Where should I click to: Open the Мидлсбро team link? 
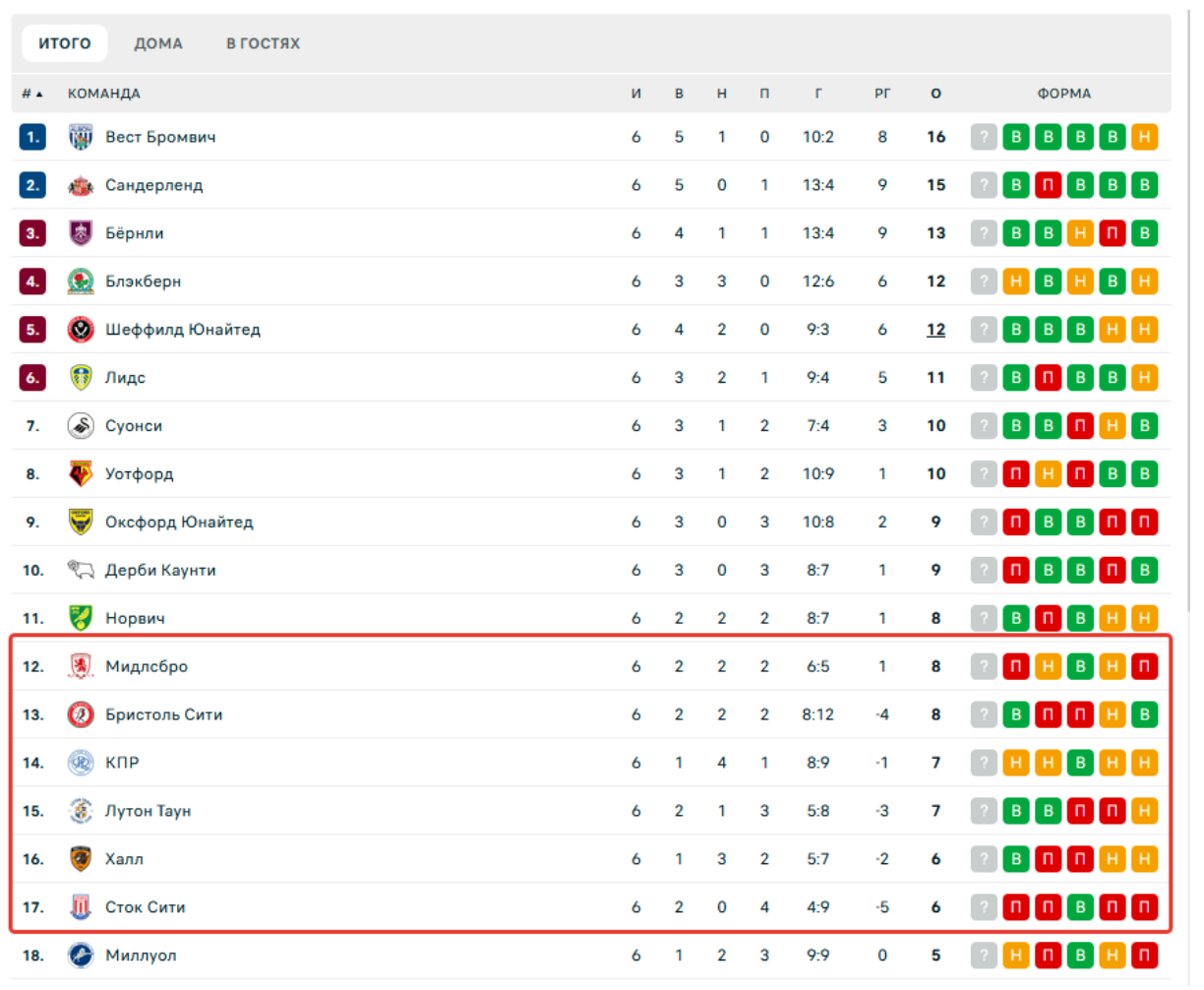(147, 666)
